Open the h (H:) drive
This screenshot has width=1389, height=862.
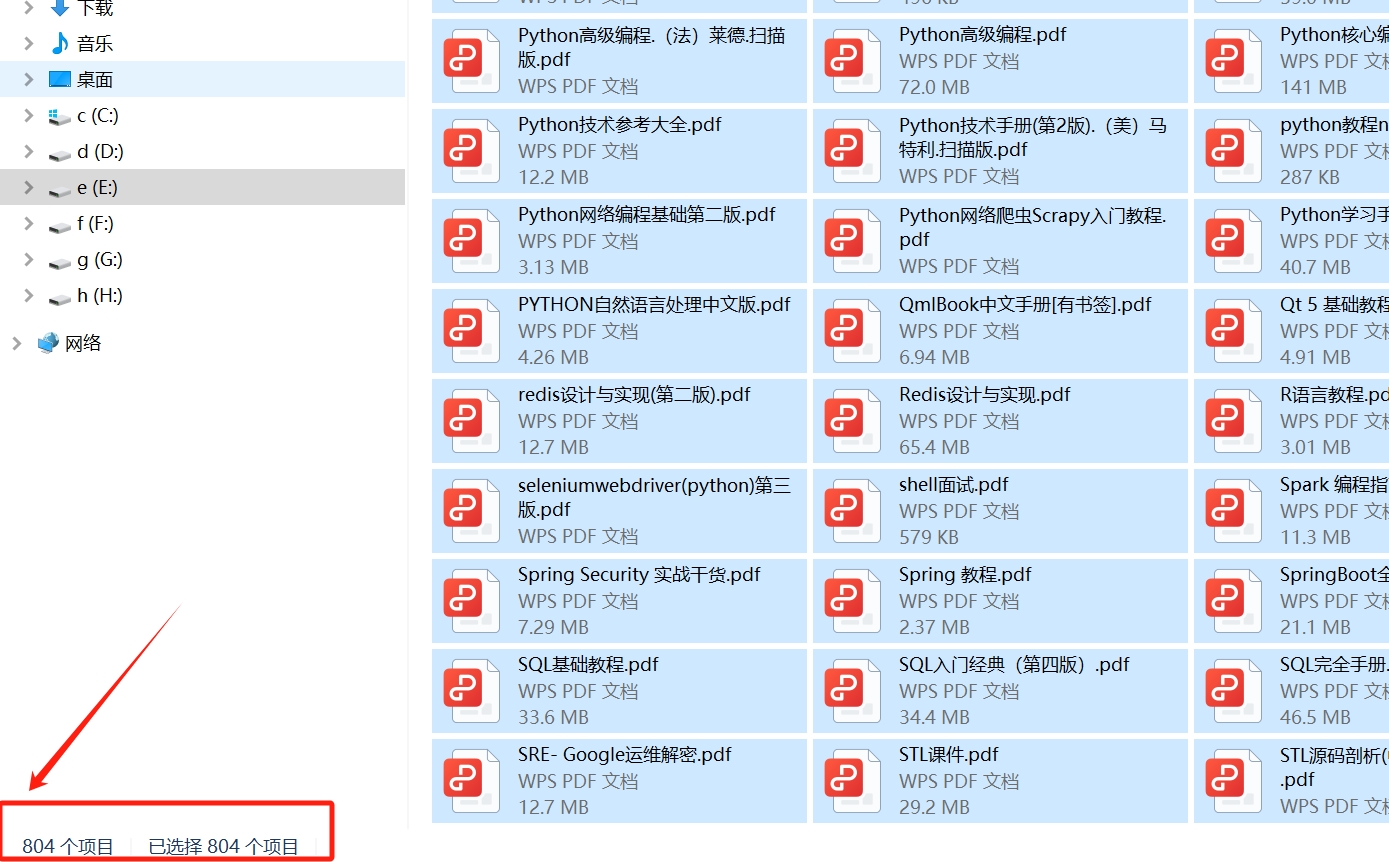(100, 295)
